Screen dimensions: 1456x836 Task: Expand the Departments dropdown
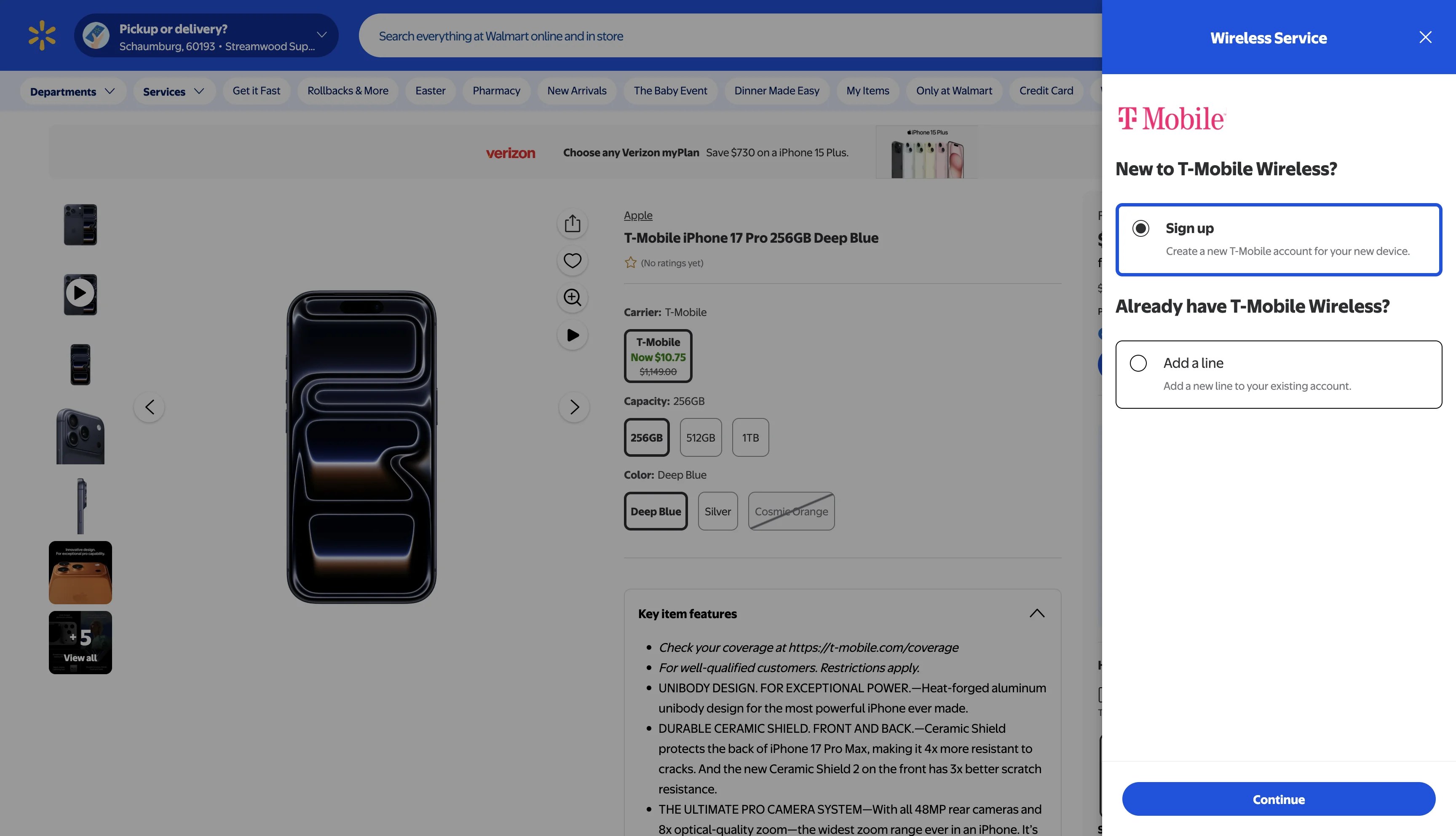click(x=72, y=91)
